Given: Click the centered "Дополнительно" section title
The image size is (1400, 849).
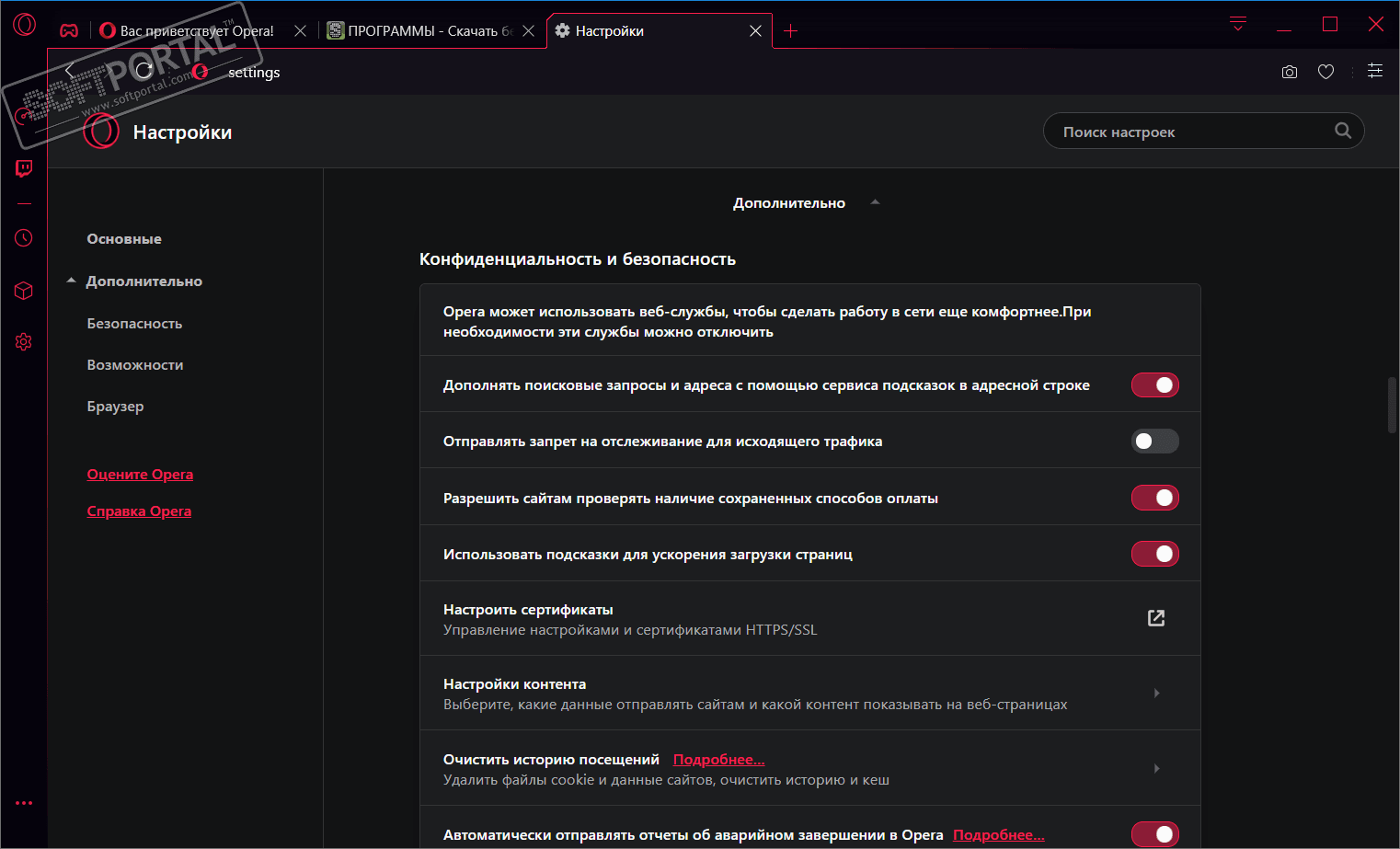Looking at the screenshot, I should [x=789, y=203].
